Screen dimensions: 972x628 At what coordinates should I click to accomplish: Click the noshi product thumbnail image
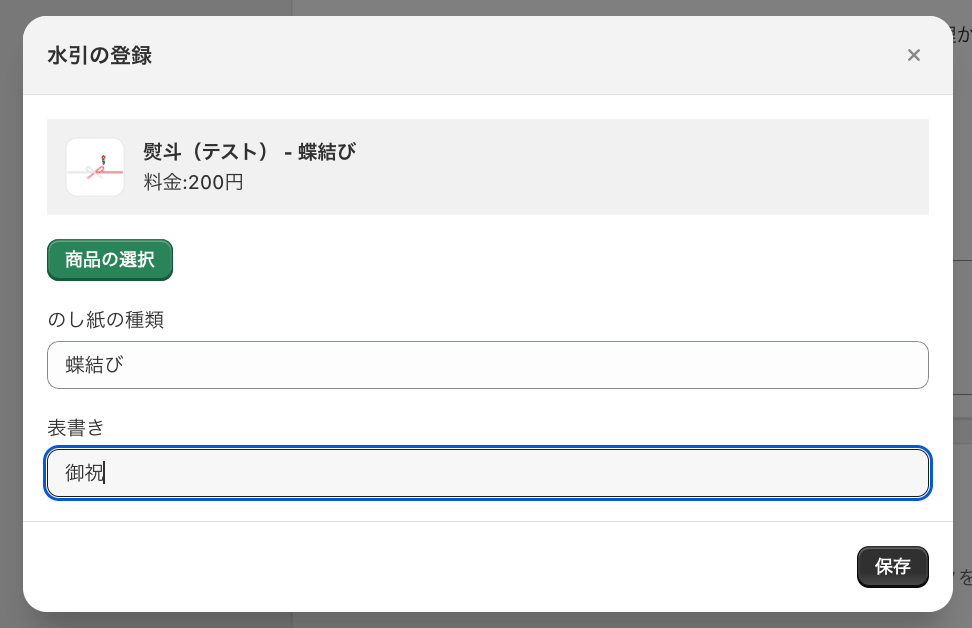[x=95, y=167]
